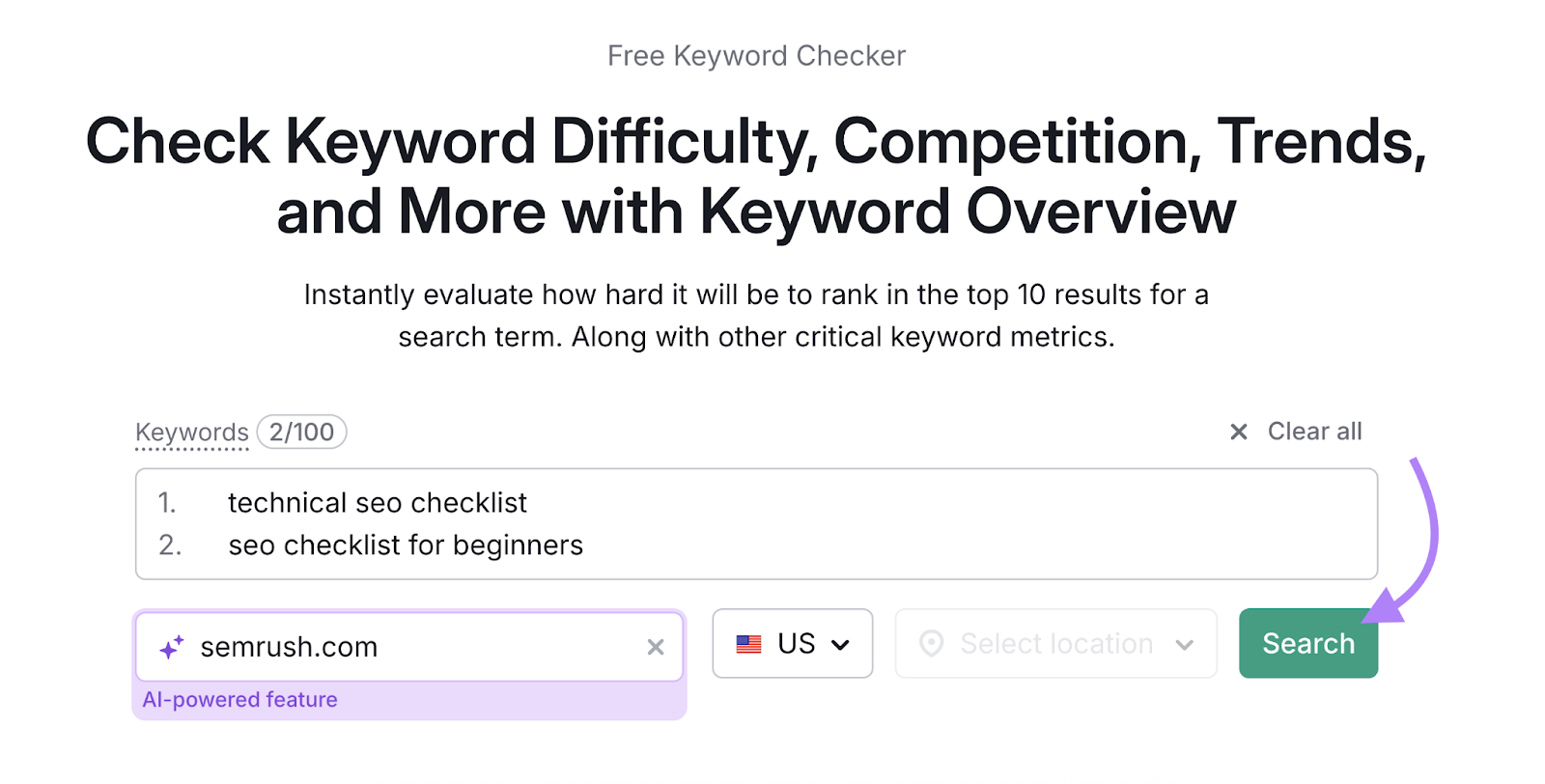
Task: Click the location pin icon
Action: (x=932, y=643)
